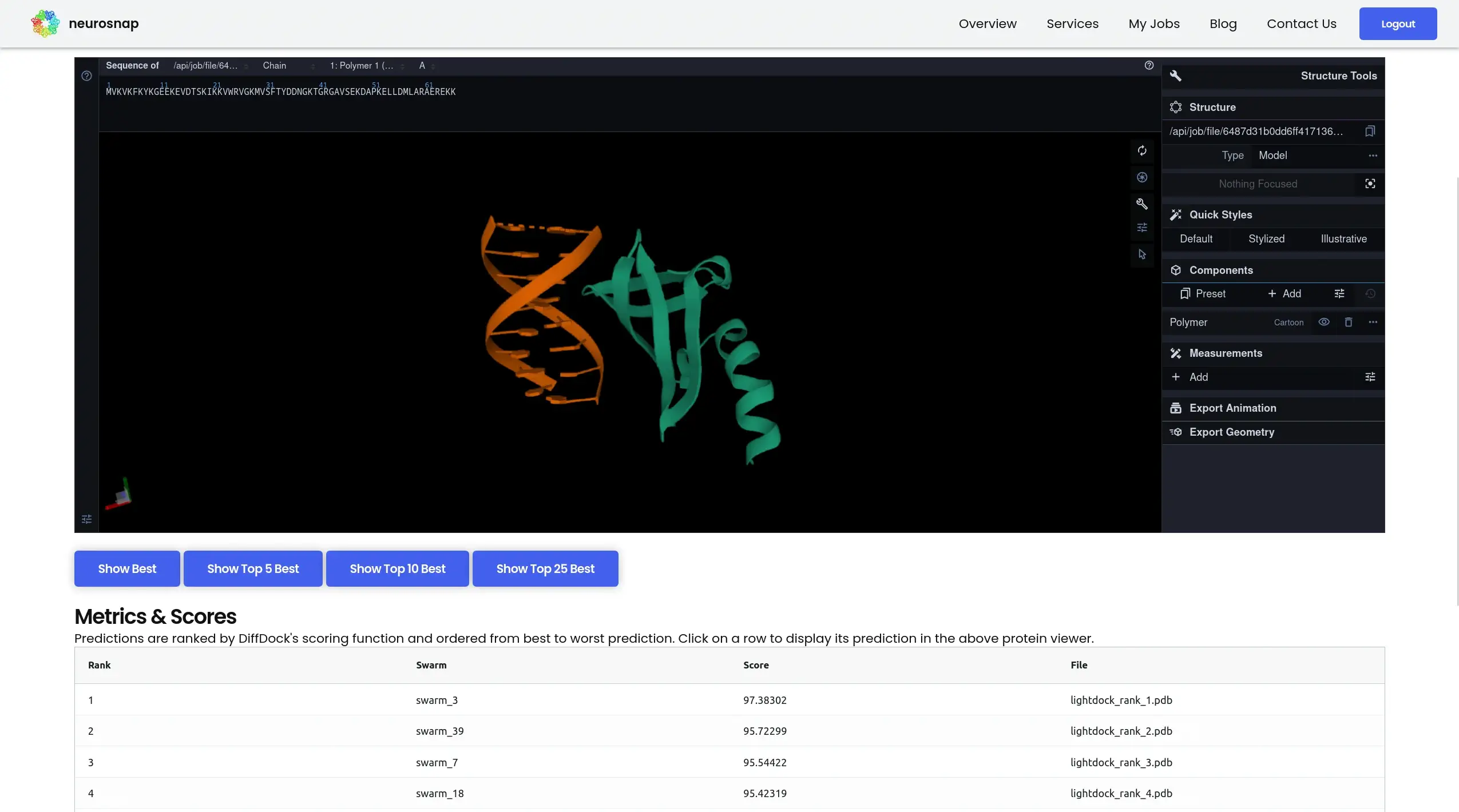This screenshot has width=1459, height=812.
Task: Delete the Polymer component with trash icon
Action: click(1349, 323)
